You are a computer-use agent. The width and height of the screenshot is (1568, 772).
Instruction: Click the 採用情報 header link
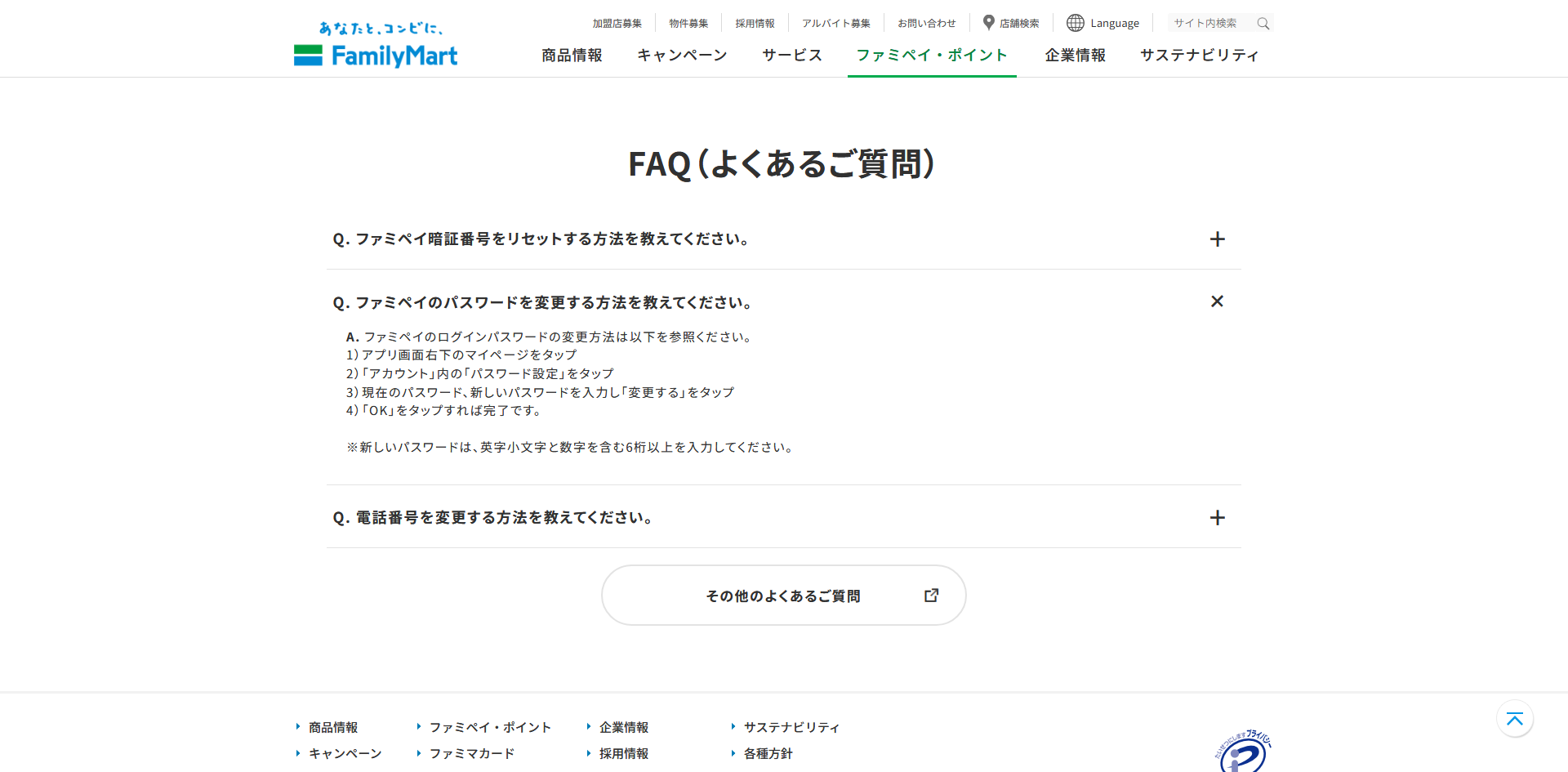(x=755, y=24)
